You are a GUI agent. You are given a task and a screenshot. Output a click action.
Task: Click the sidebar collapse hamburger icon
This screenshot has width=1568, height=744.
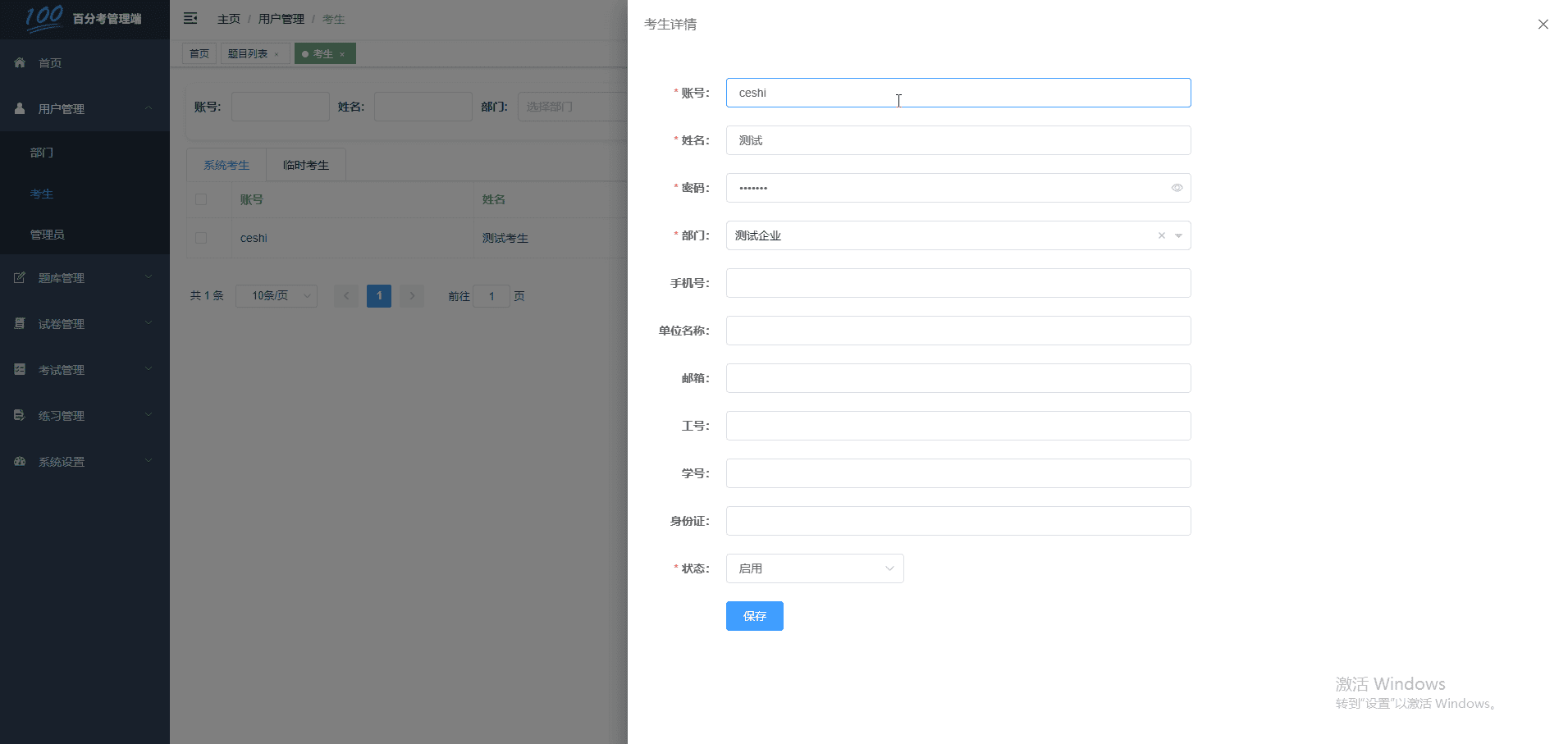[x=190, y=18]
